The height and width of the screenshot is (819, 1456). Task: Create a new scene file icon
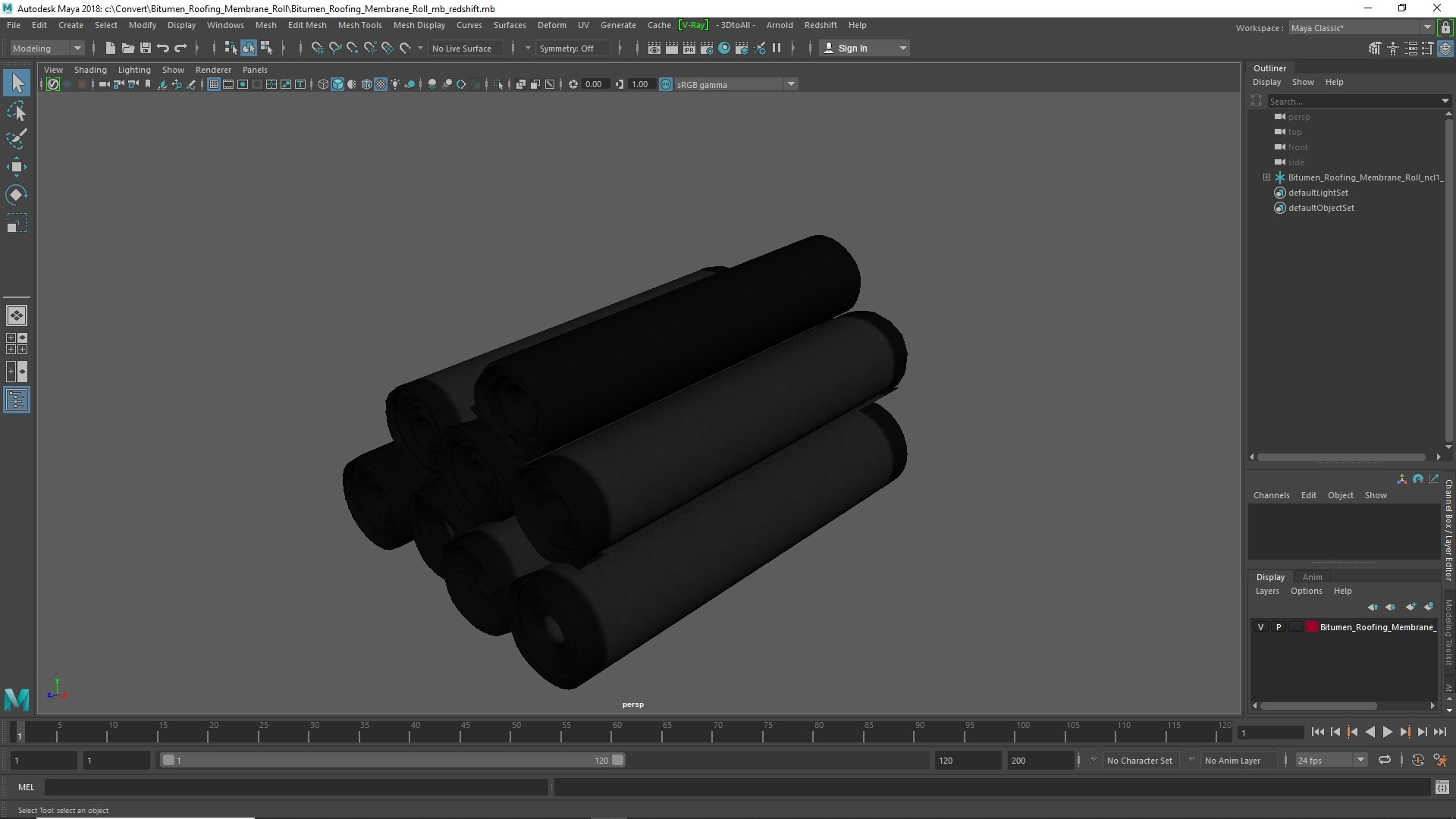tap(110, 48)
